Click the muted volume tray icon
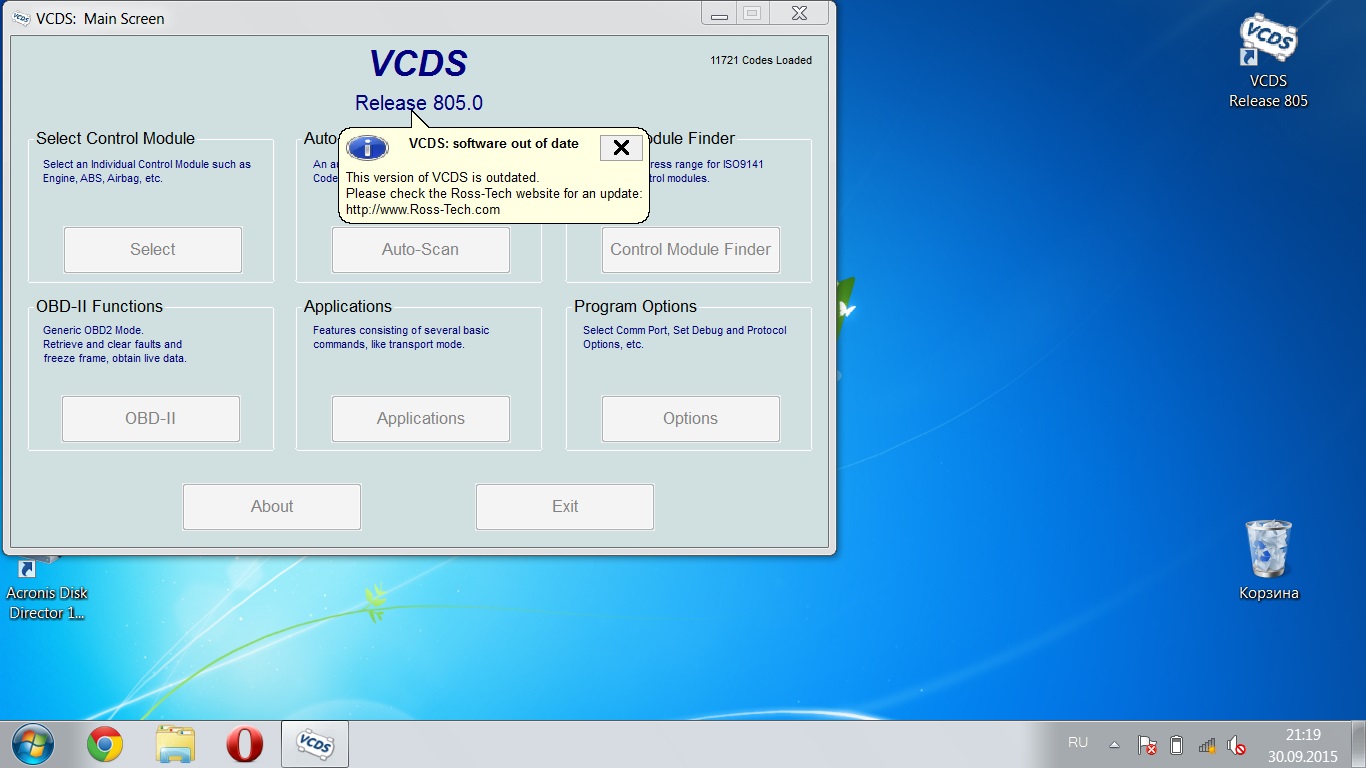The height and width of the screenshot is (768, 1366). 1236,745
